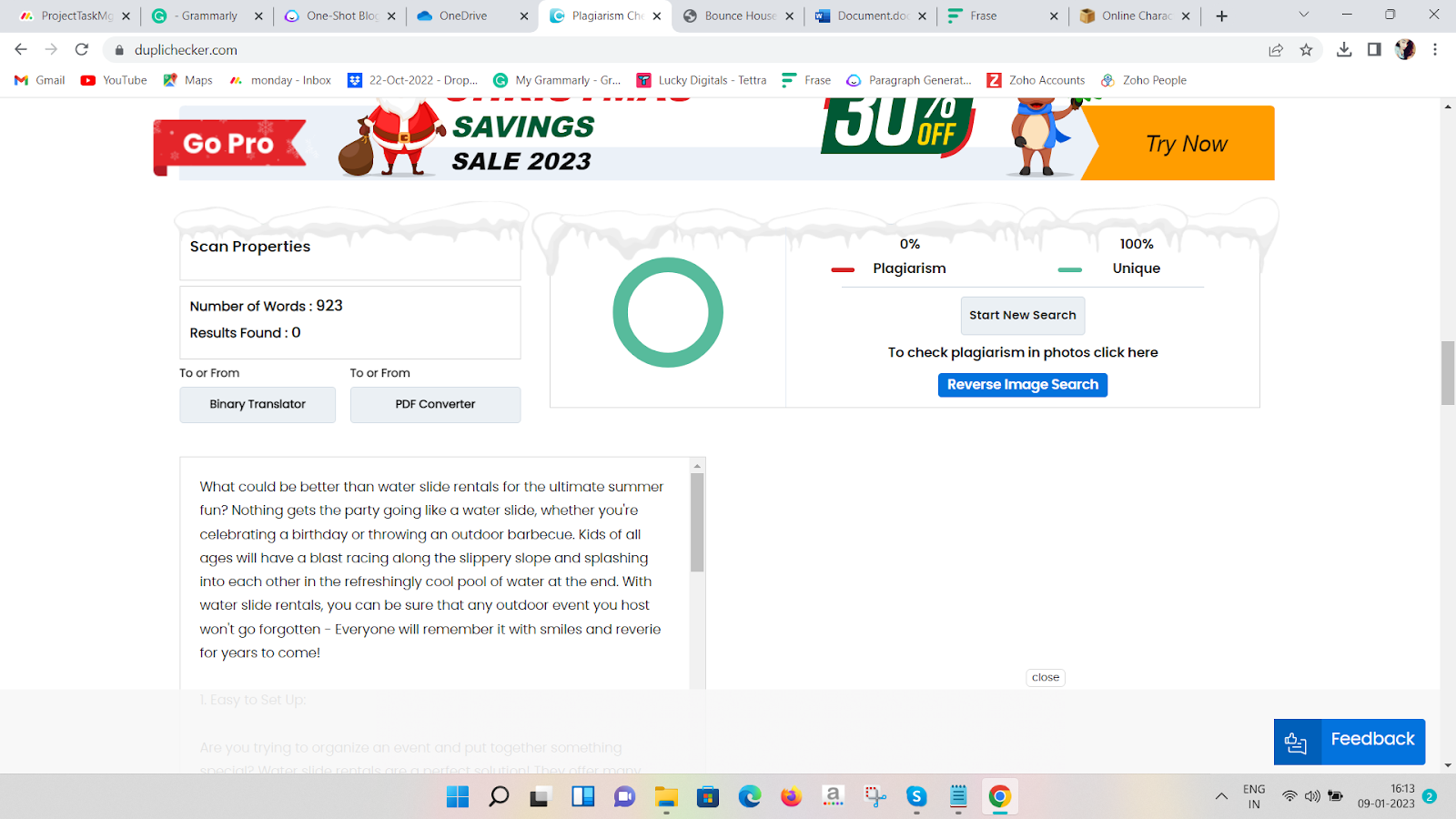
Task: Open Firefox from the taskbar
Action: click(x=791, y=797)
